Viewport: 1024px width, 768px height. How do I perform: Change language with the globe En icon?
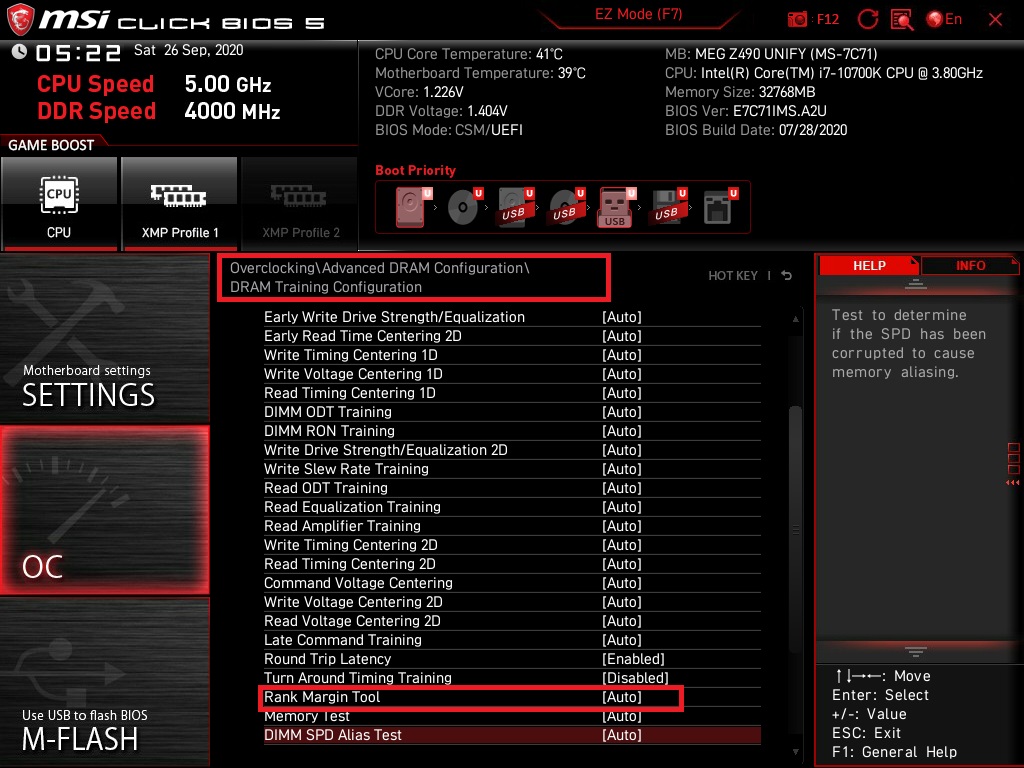[944, 19]
